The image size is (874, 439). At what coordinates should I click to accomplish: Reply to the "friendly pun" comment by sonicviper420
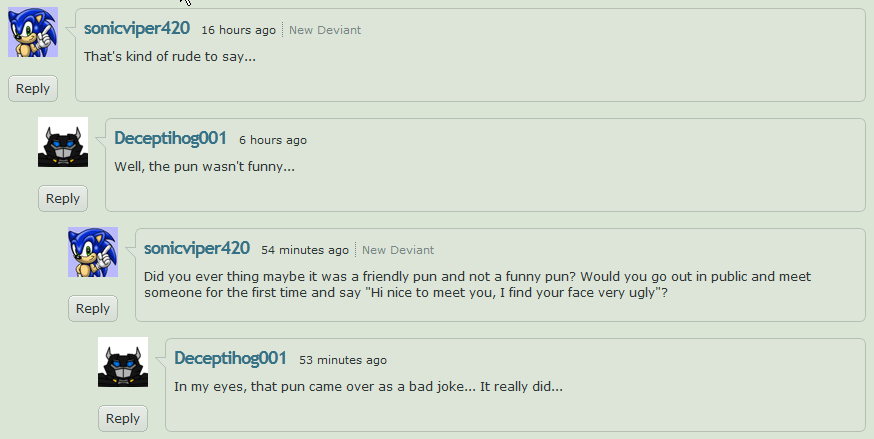click(x=93, y=309)
